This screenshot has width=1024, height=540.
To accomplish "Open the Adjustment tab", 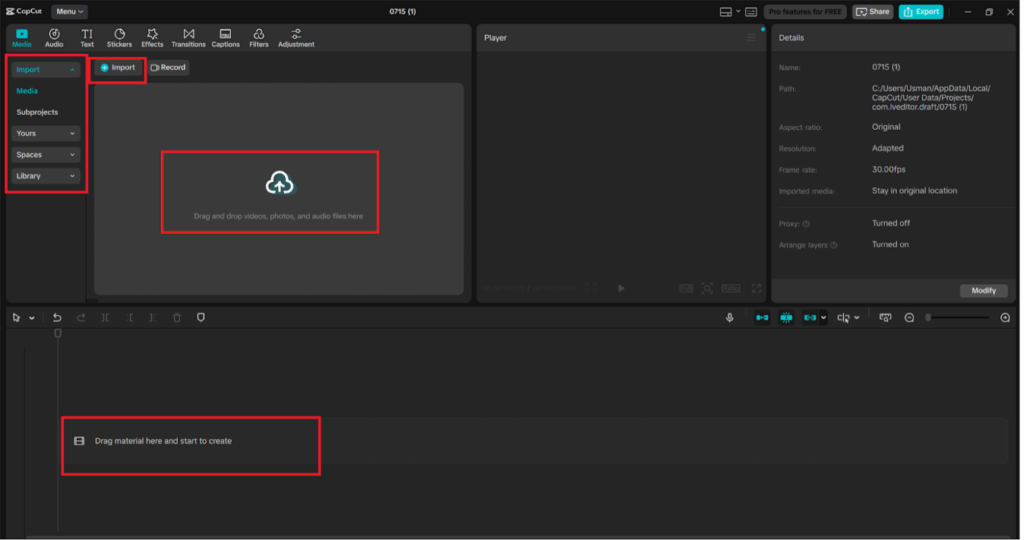I will tap(296, 38).
